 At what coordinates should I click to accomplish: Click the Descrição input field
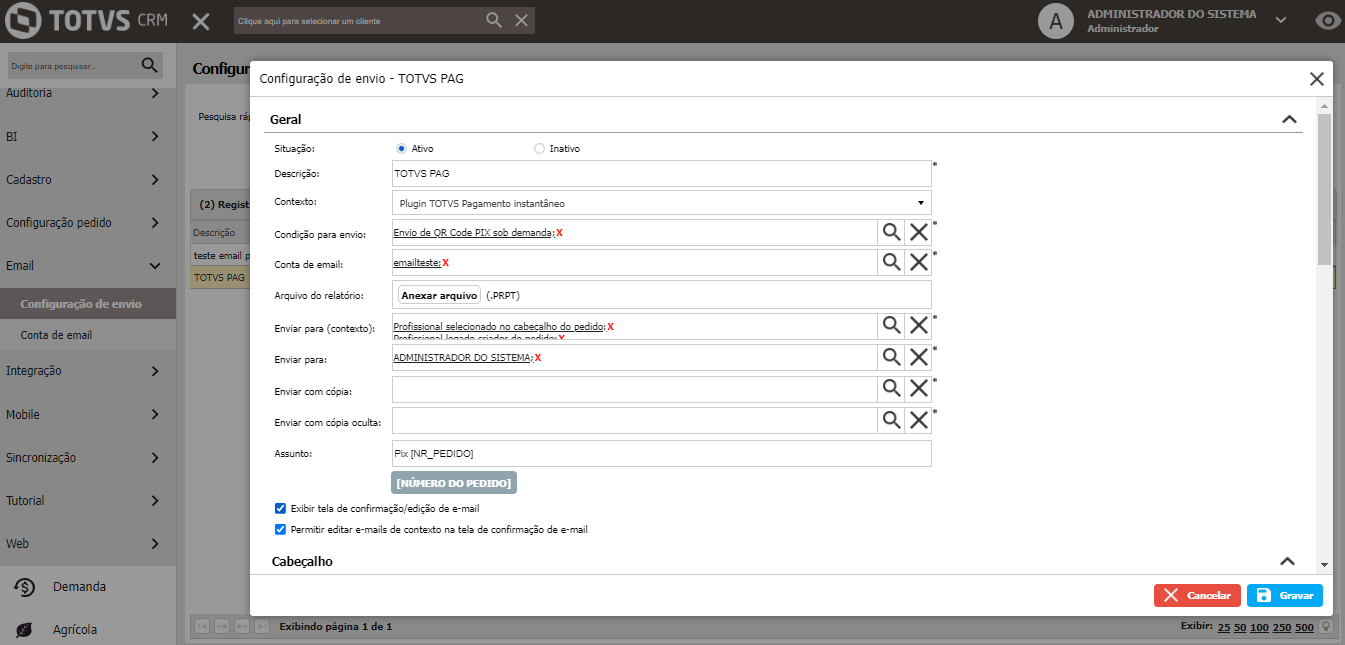tap(662, 173)
